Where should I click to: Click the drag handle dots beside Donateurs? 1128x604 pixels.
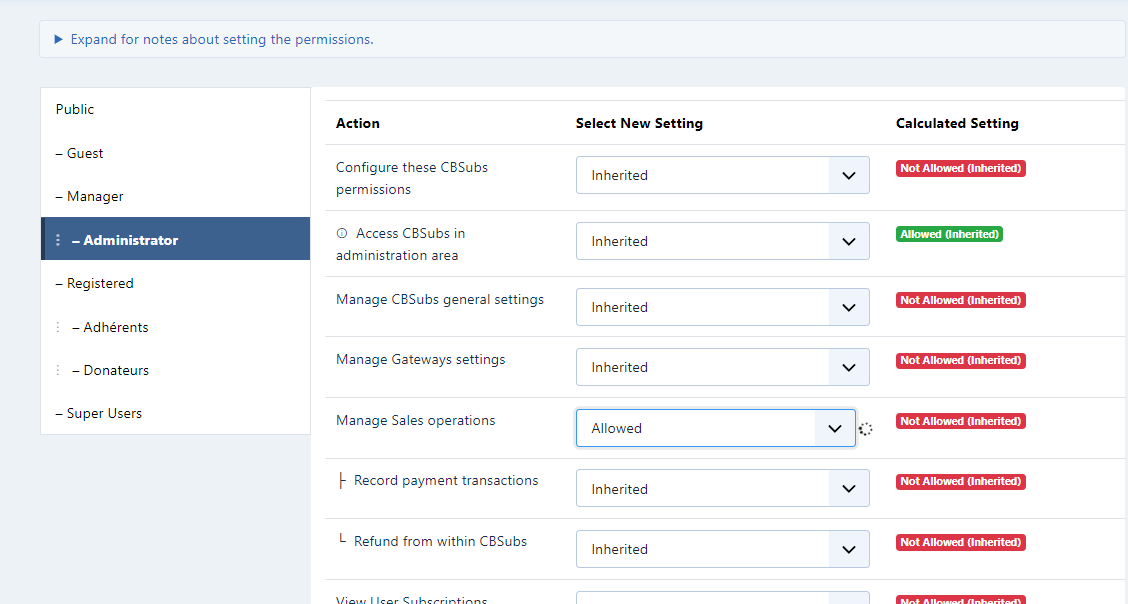[58, 370]
